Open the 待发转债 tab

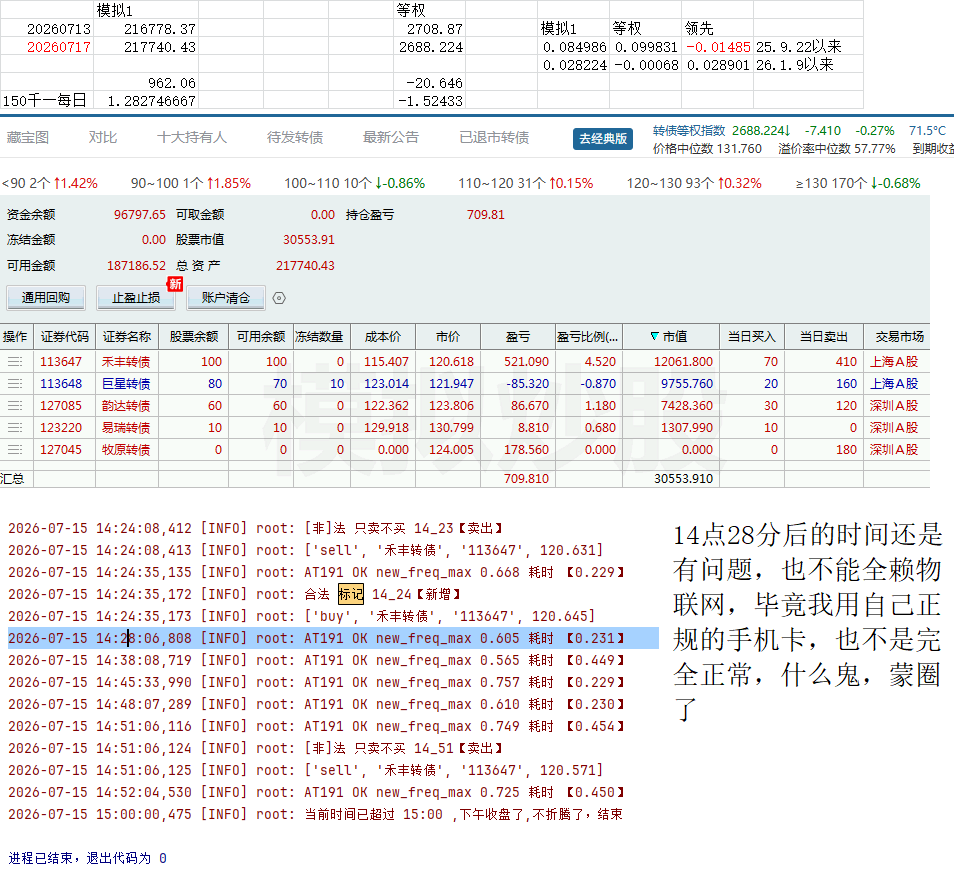tap(294, 137)
